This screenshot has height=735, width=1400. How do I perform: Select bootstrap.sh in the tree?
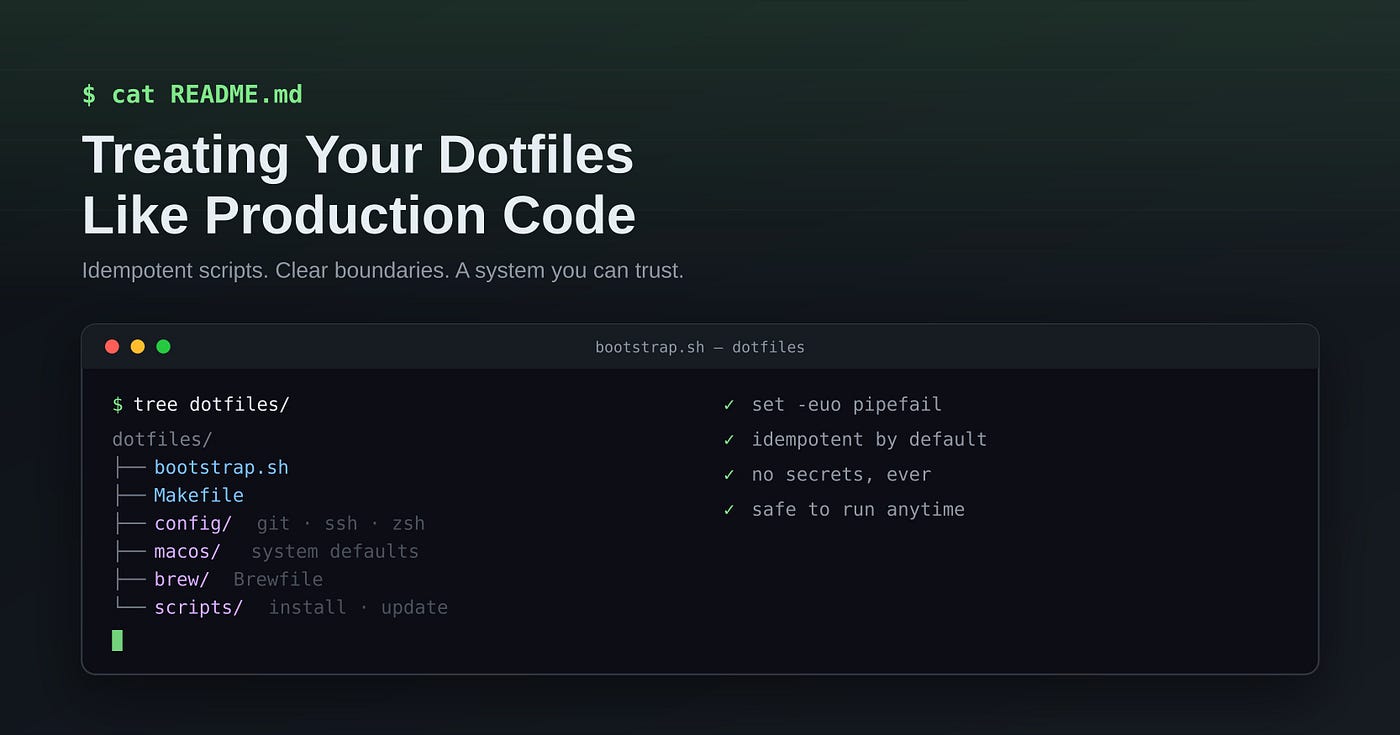tap(221, 468)
